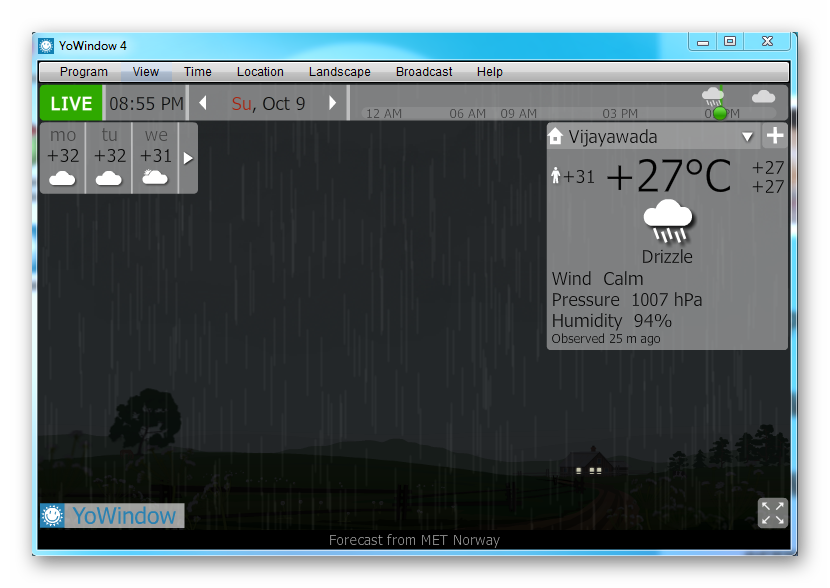
Task: Click the Drizzle condition label
Action: [x=667, y=257]
